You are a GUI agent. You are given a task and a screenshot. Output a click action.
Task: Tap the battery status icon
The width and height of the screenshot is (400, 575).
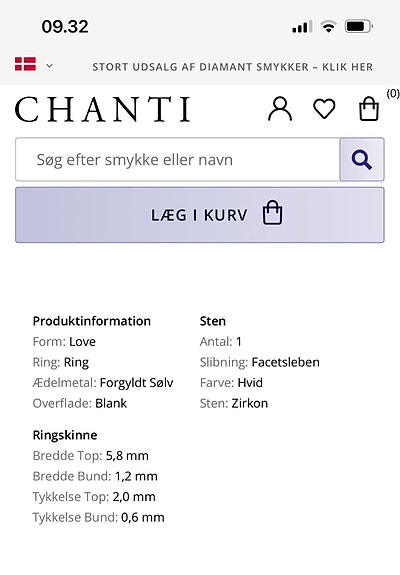pos(359,26)
